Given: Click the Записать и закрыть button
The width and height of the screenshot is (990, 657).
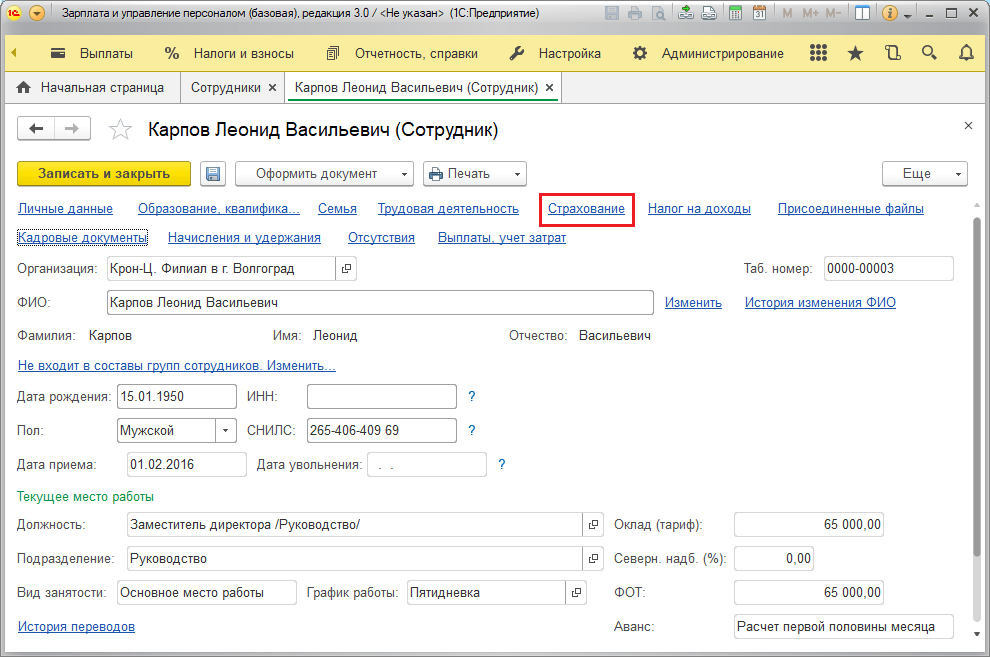Looking at the screenshot, I should tap(104, 174).
